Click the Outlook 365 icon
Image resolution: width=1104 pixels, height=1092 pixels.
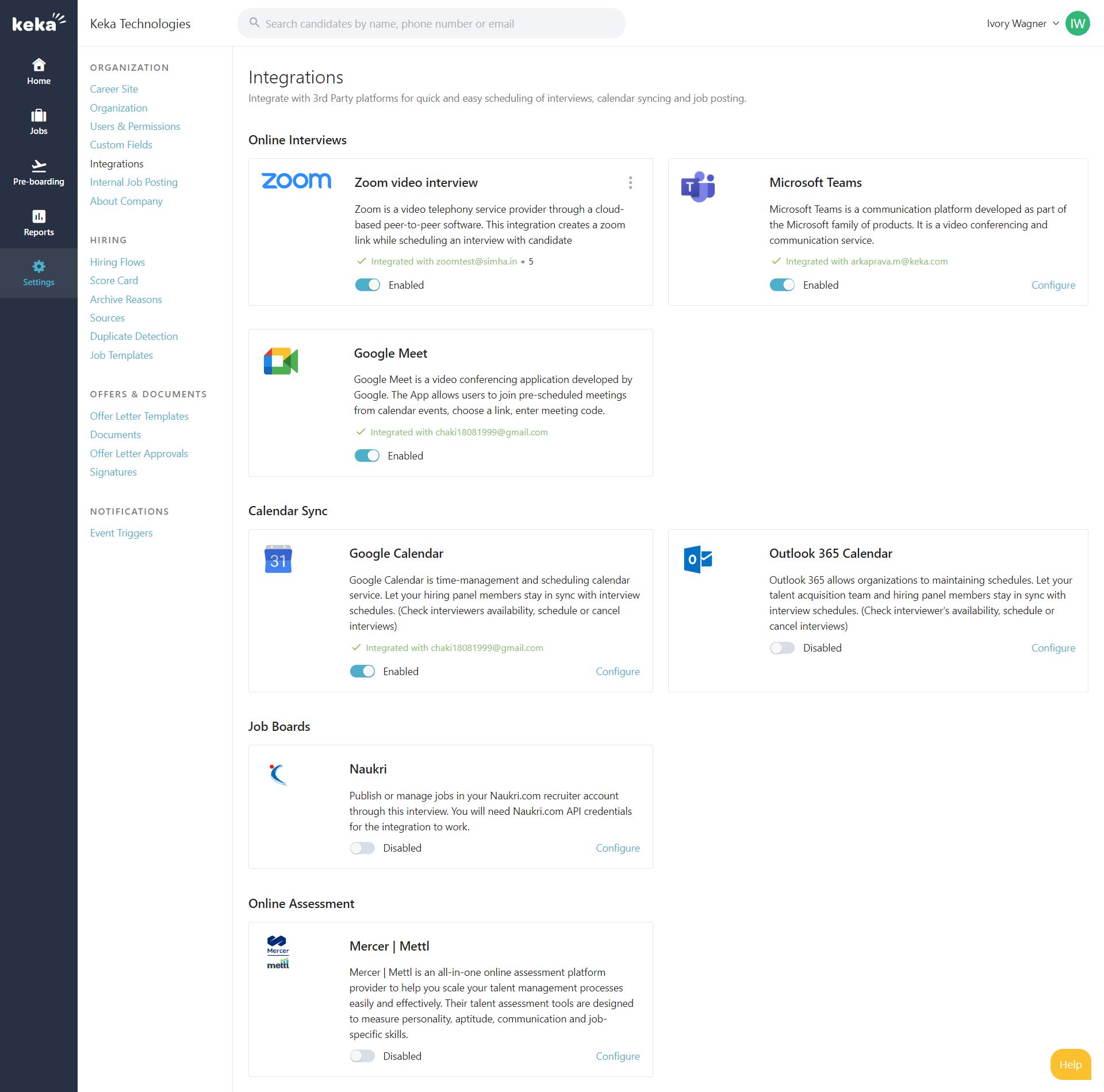(x=698, y=559)
